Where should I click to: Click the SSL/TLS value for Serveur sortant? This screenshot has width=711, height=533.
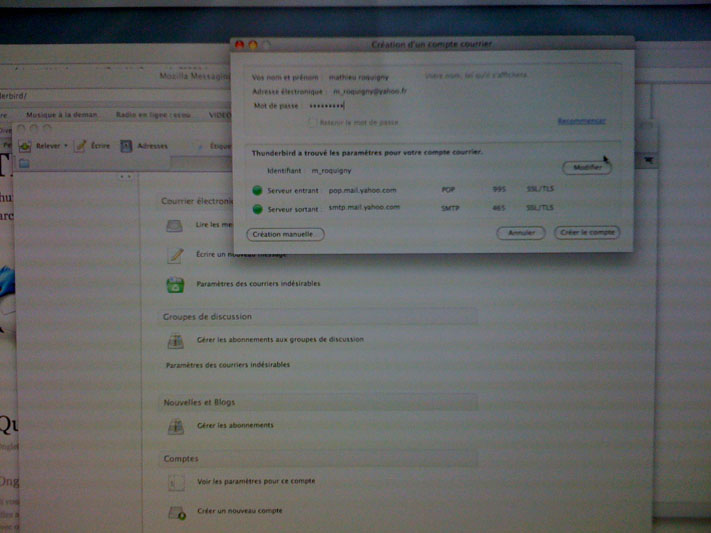pyautogui.click(x=540, y=208)
